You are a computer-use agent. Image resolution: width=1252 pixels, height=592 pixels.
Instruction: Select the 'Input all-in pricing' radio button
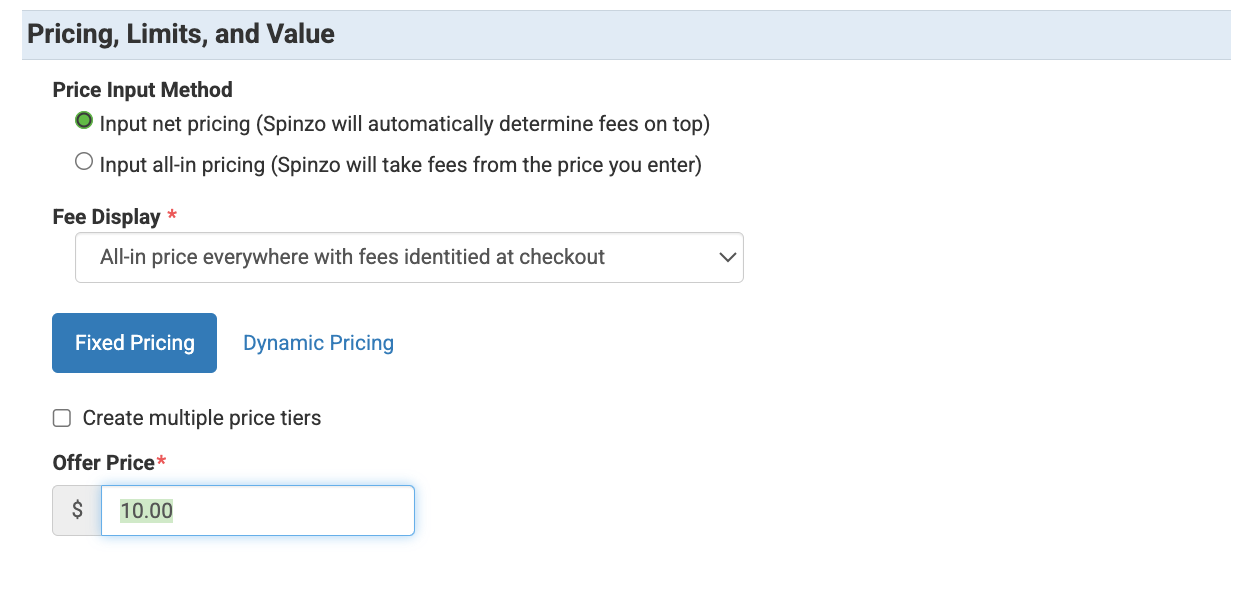tap(85, 162)
